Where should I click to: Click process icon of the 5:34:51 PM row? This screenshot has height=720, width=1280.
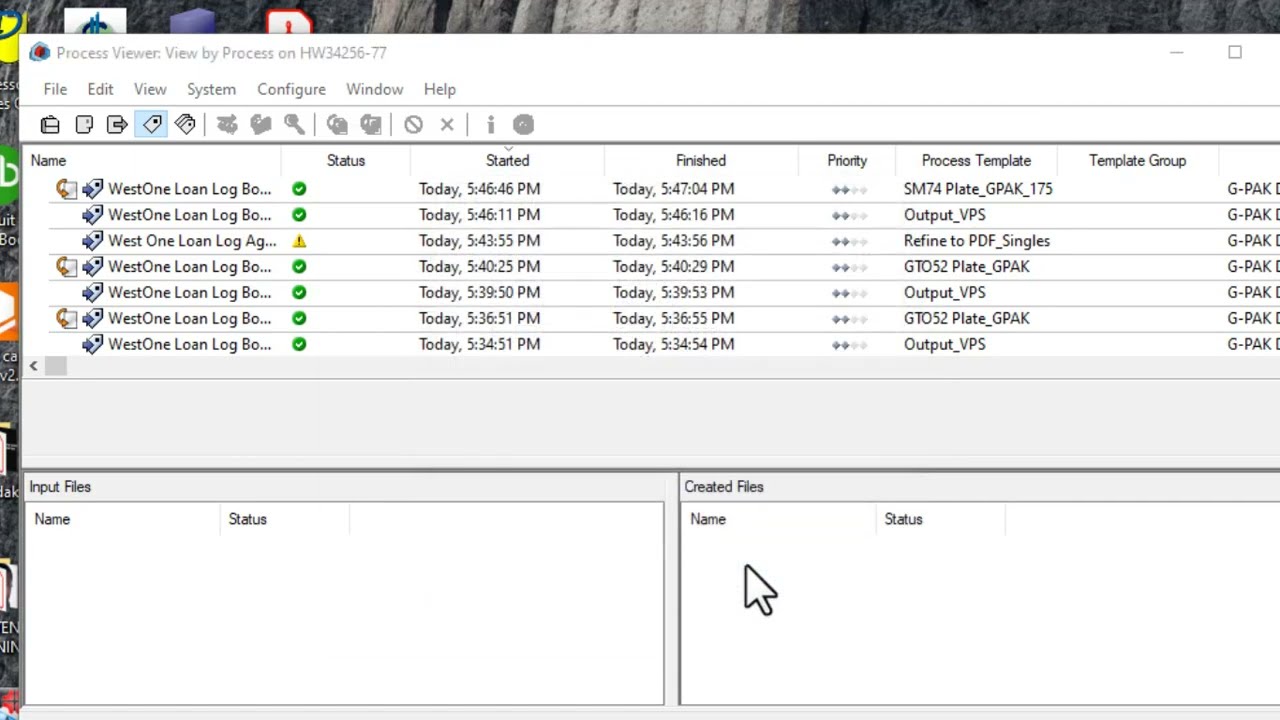92,344
